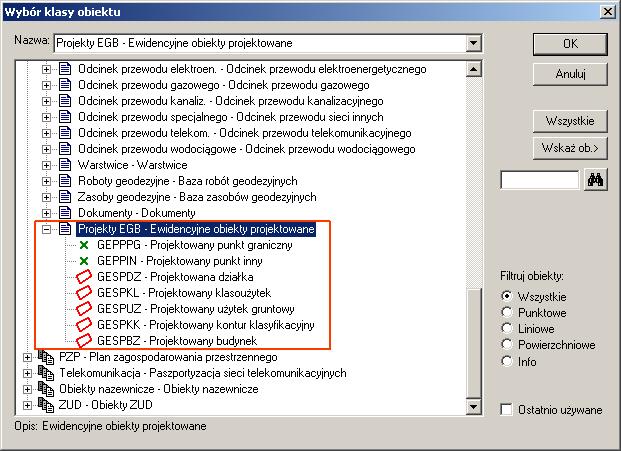Select the Powierzchniowe filter radio button

507,344
